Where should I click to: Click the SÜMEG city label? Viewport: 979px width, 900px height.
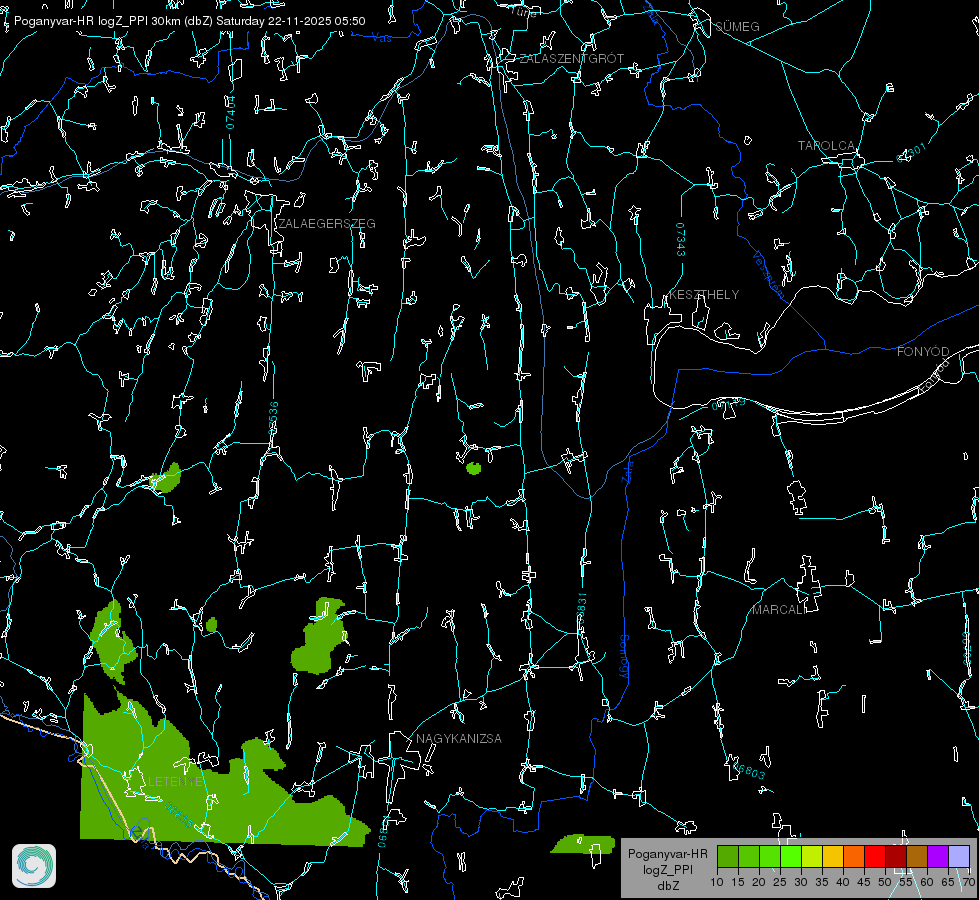pos(737,26)
